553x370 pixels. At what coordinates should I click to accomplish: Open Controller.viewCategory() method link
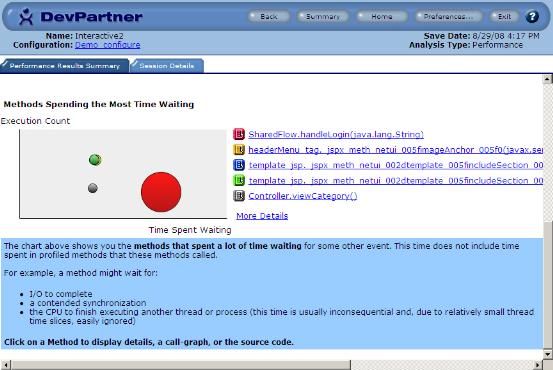(x=303, y=196)
